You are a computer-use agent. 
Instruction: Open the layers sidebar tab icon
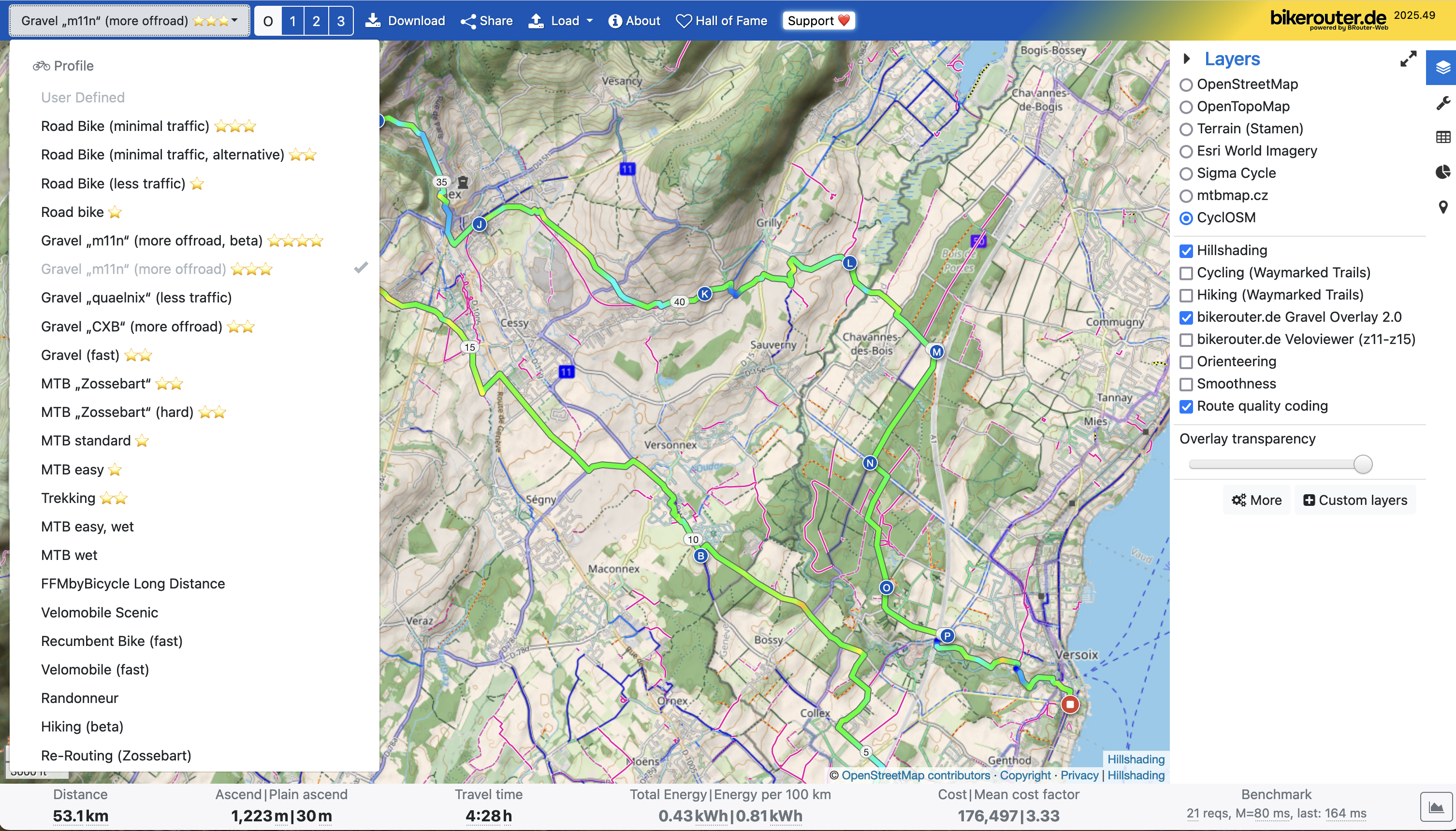[x=1442, y=68]
